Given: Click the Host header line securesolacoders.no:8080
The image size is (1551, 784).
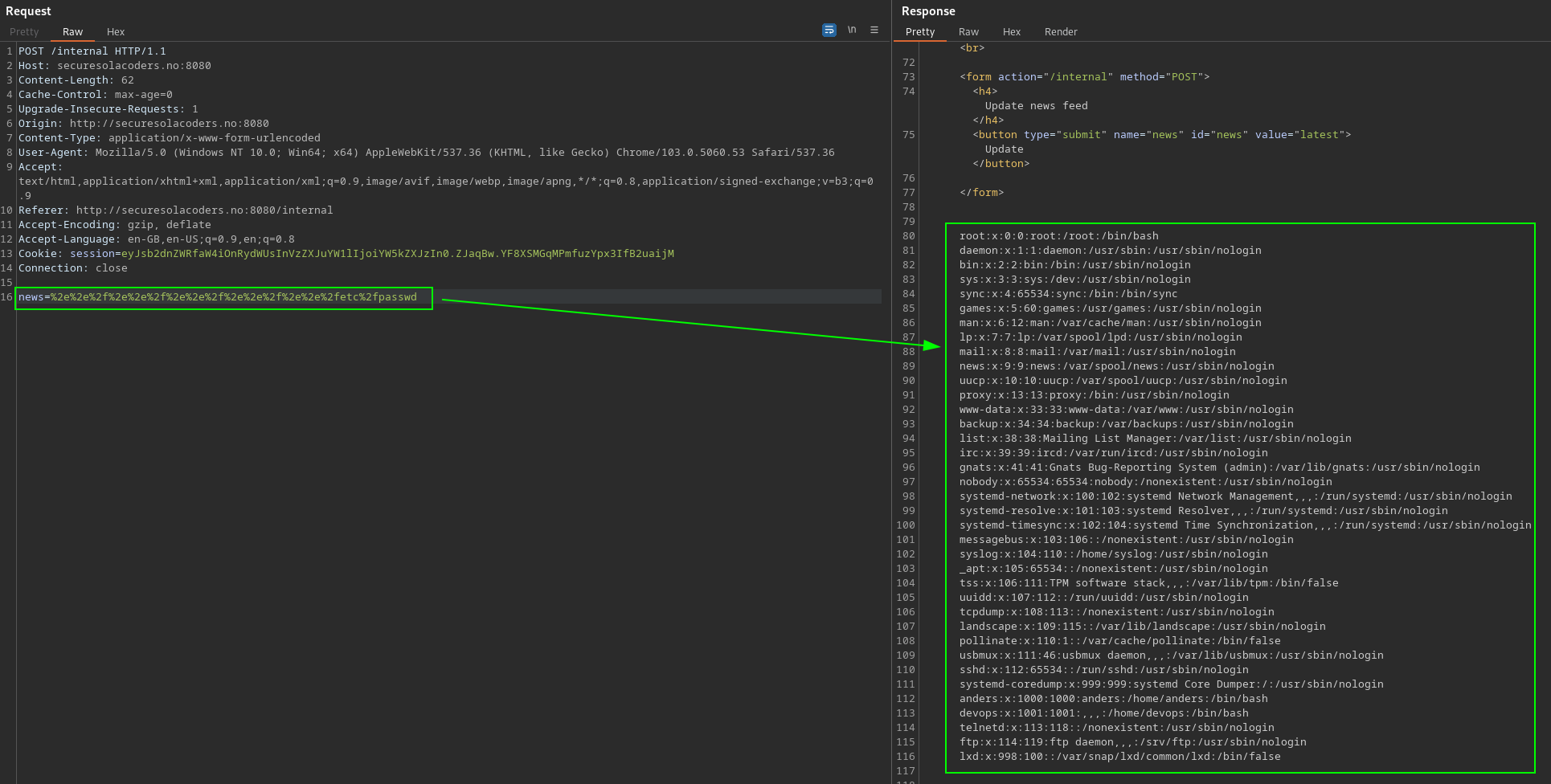Looking at the screenshot, I should 115,66.
